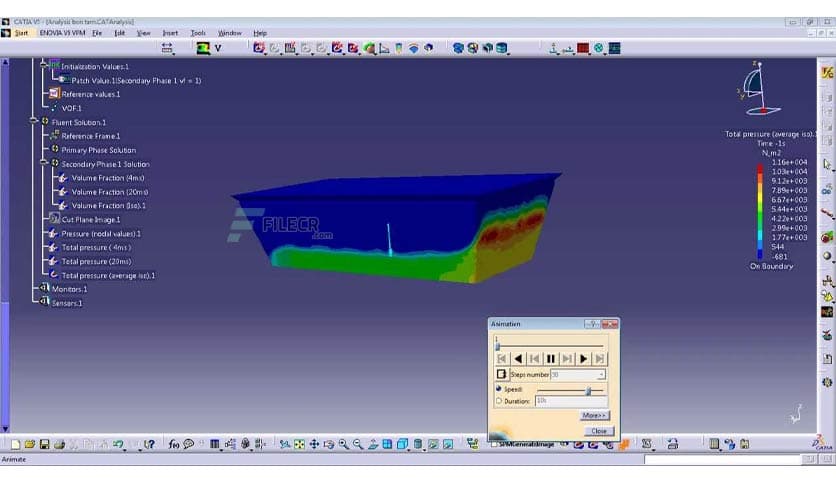Click the red square icon in top toolbar
The image size is (836, 484).
coord(583,48)
